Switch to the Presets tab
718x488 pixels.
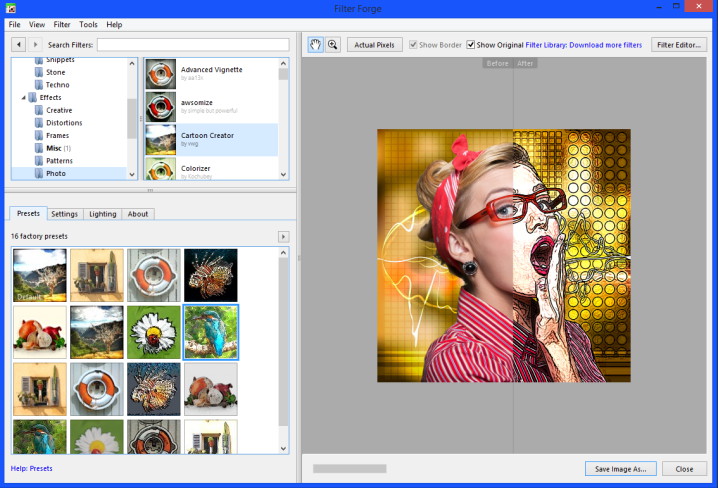point(28,213)
